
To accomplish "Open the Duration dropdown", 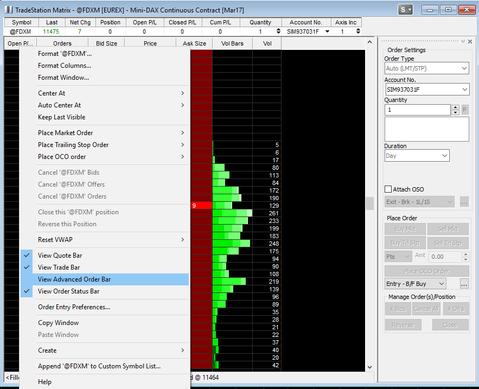I will click(x=417, y=156).
